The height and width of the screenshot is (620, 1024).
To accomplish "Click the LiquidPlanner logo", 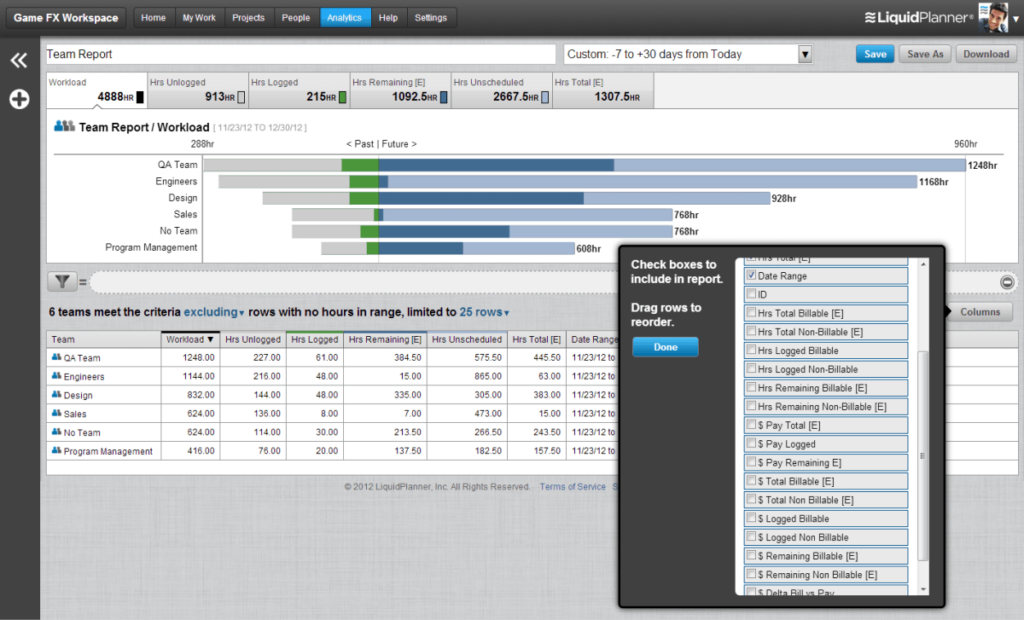I will 919,18.
